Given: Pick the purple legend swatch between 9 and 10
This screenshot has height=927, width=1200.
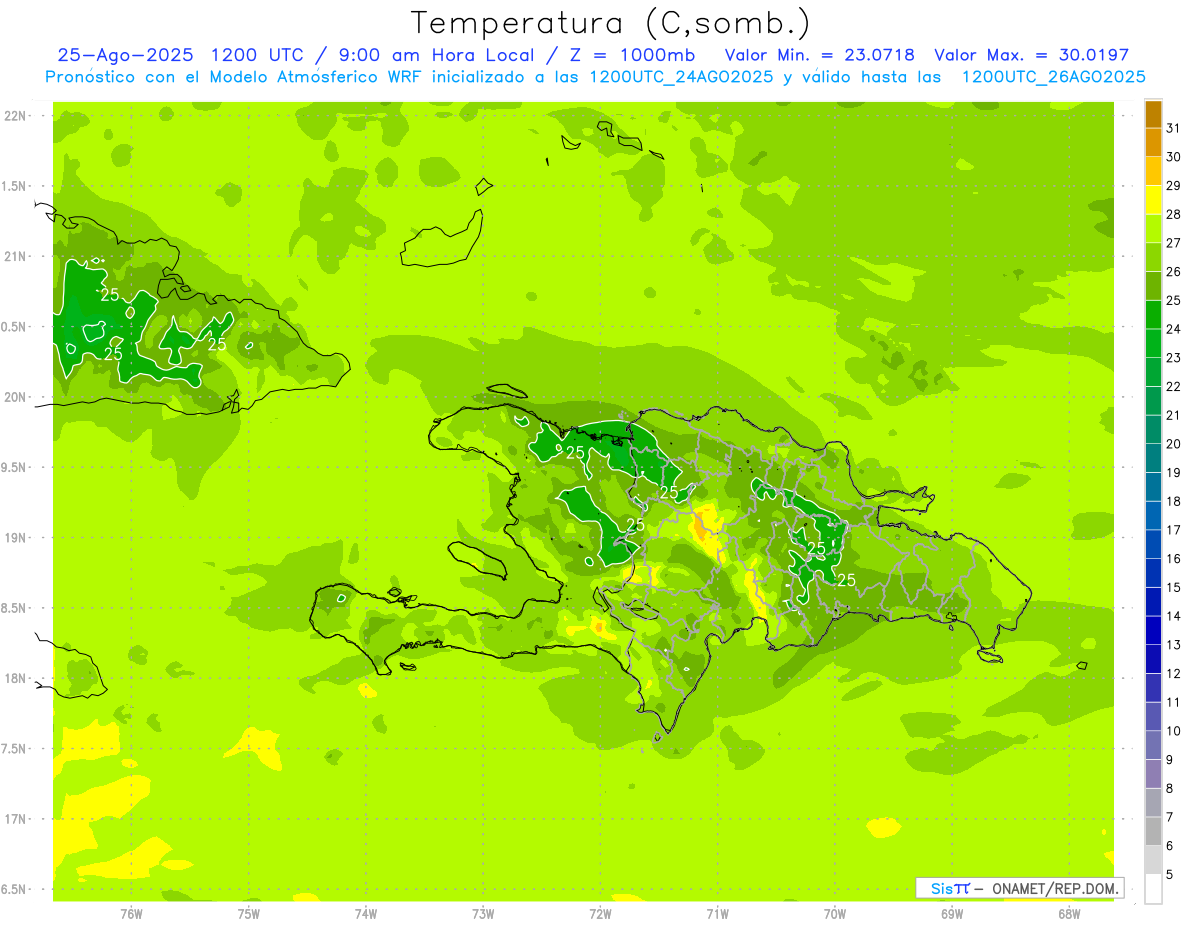Looking at the screenshot, I should pyautogui.click(x=1153, y=745).
